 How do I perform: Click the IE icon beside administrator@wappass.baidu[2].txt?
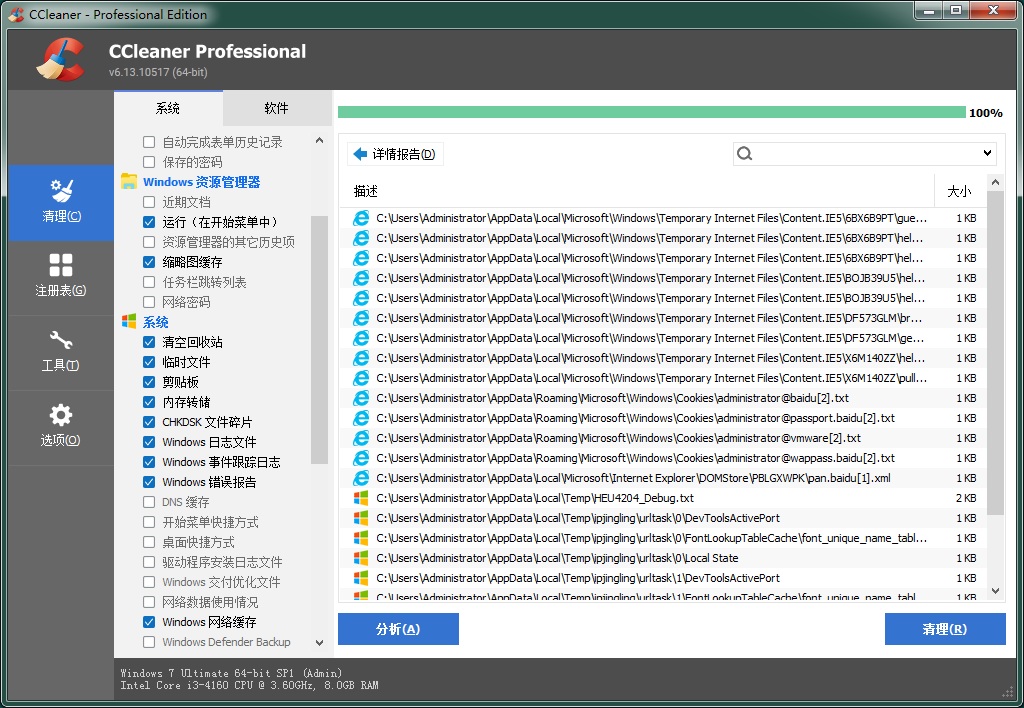click(x=360, y=459)
